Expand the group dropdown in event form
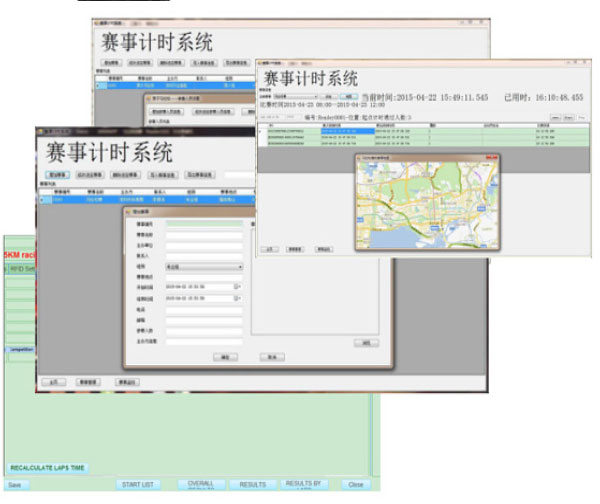The image size is (600, 504). point(240,267)
